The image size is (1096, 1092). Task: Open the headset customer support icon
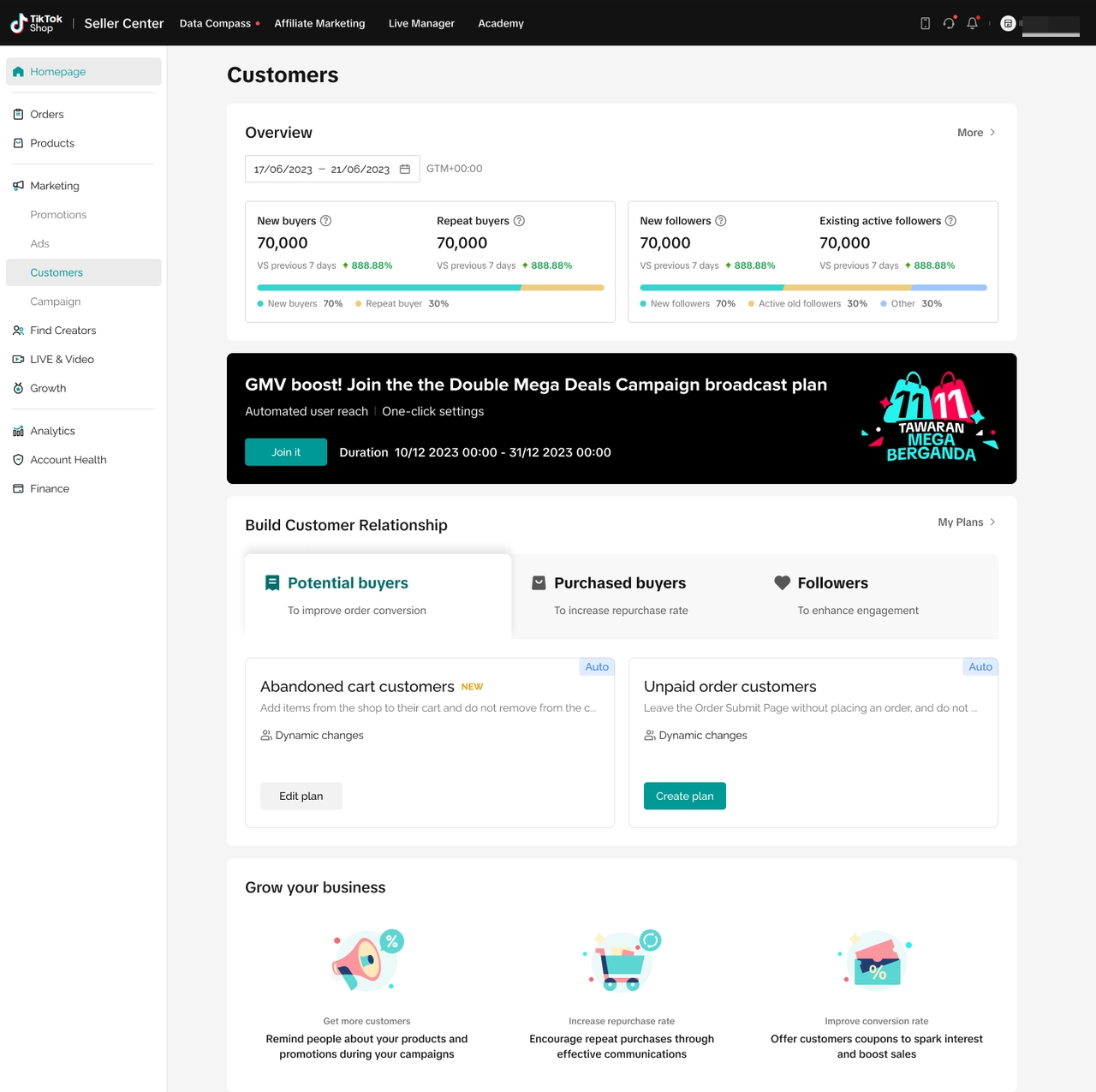(x=949, y=23)
